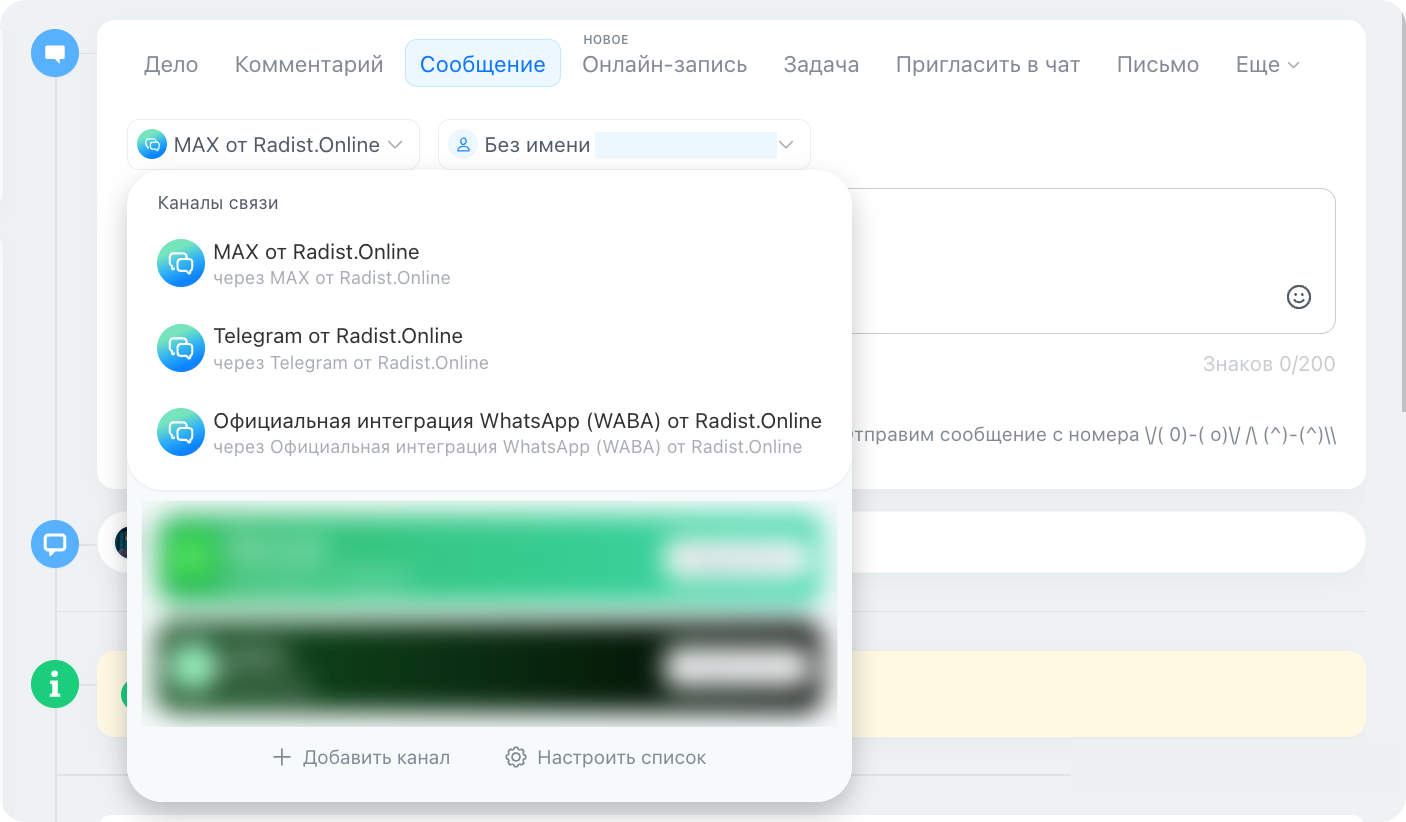Click the Telegram от Radist.Online channel icon
Viewport: 1406px width, 822px height.
tap(181, 348)
